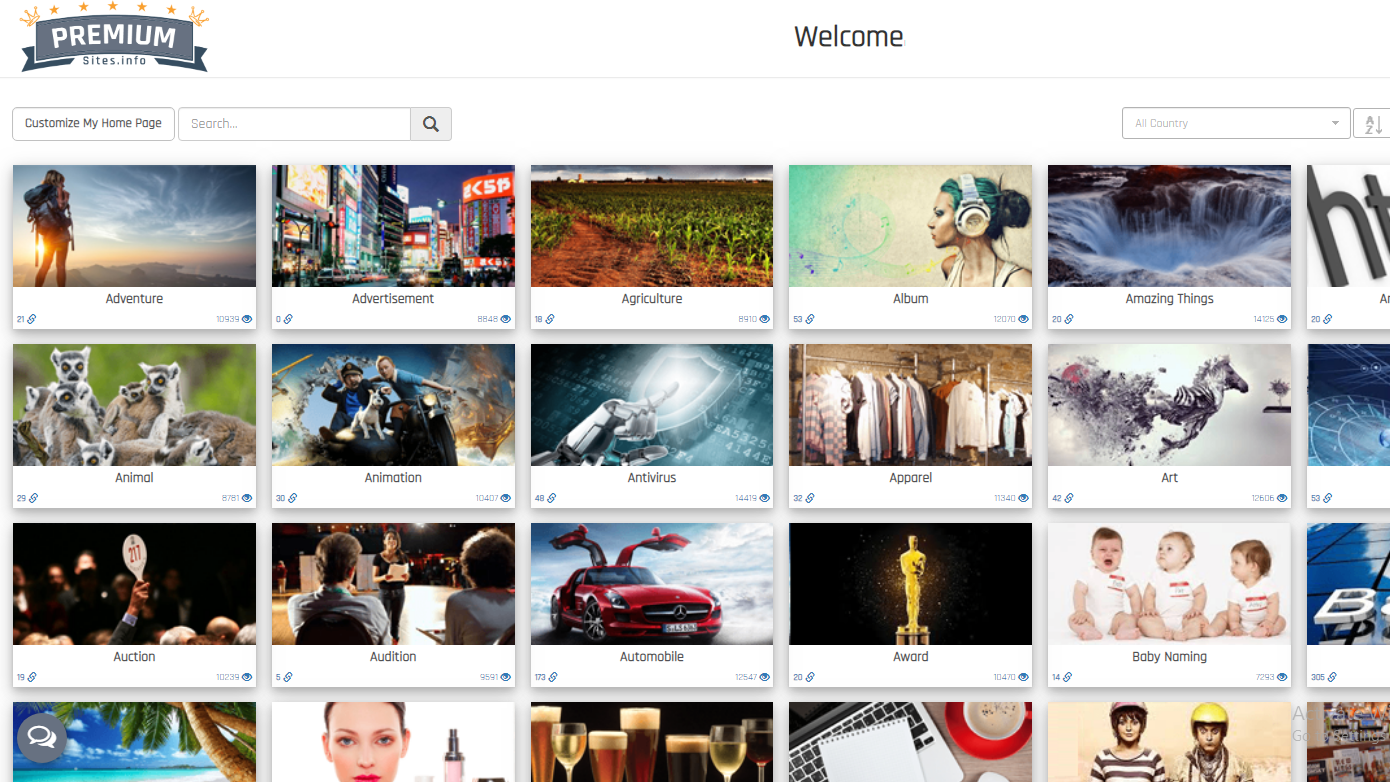
Task: Click the 14 link count on Baby Naming
Action: tap(1056, 677)
